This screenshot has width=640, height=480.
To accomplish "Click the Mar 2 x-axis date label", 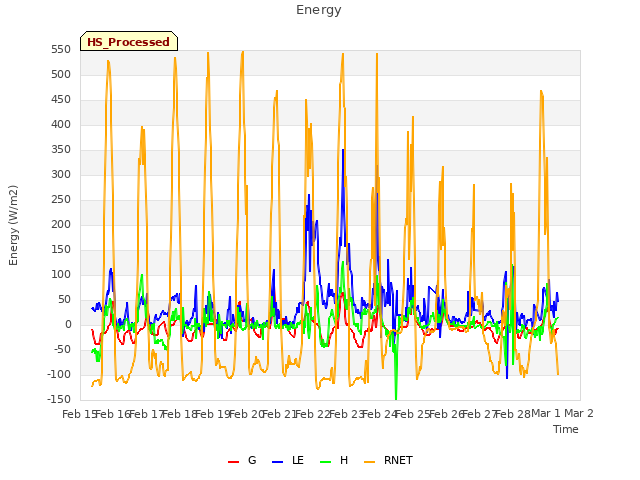I will (x=579, y=413).
